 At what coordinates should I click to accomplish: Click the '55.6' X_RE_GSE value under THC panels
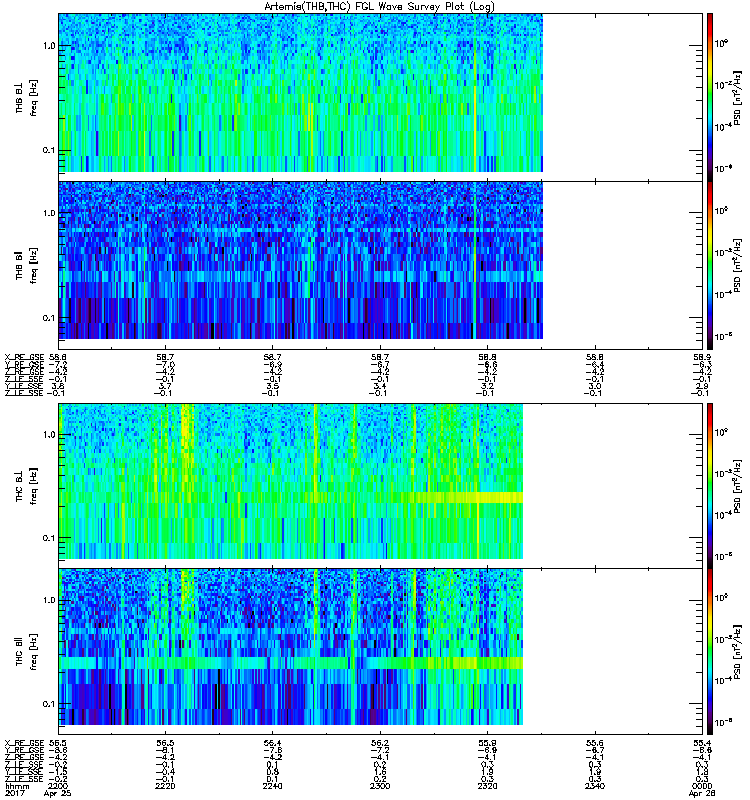(595, 743)
